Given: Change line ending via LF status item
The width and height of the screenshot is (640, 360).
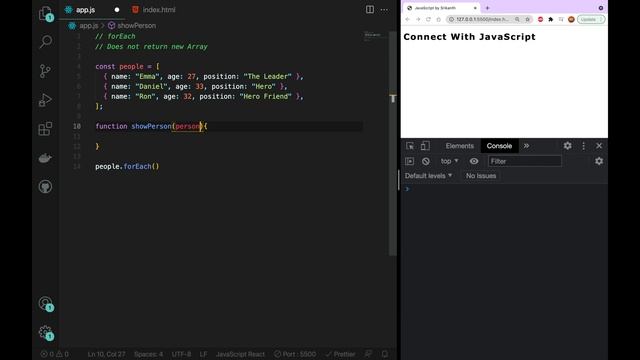Looking at the screenshot, I should click(x=203, y=354).
